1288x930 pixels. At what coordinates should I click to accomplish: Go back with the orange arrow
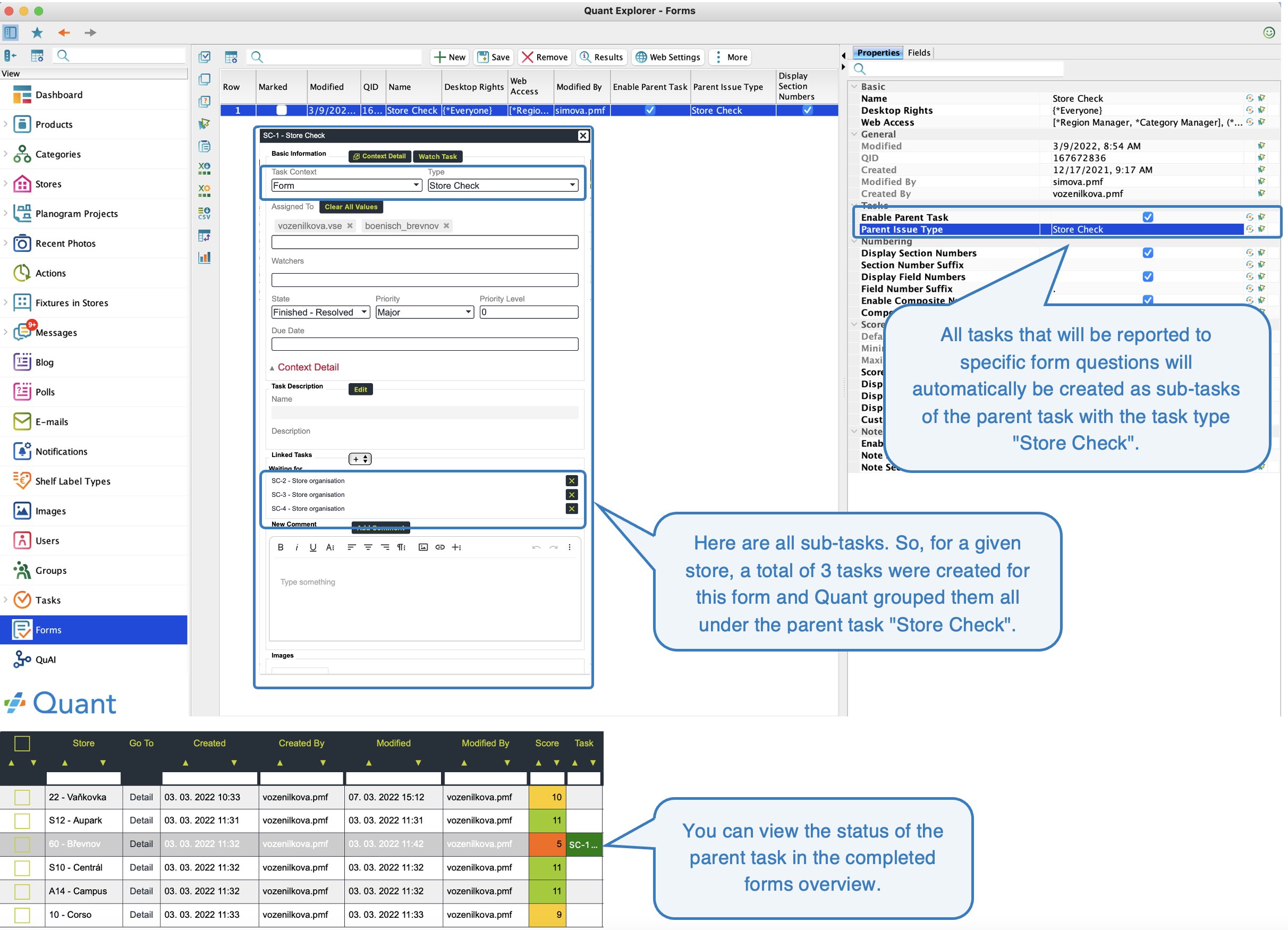64,32
